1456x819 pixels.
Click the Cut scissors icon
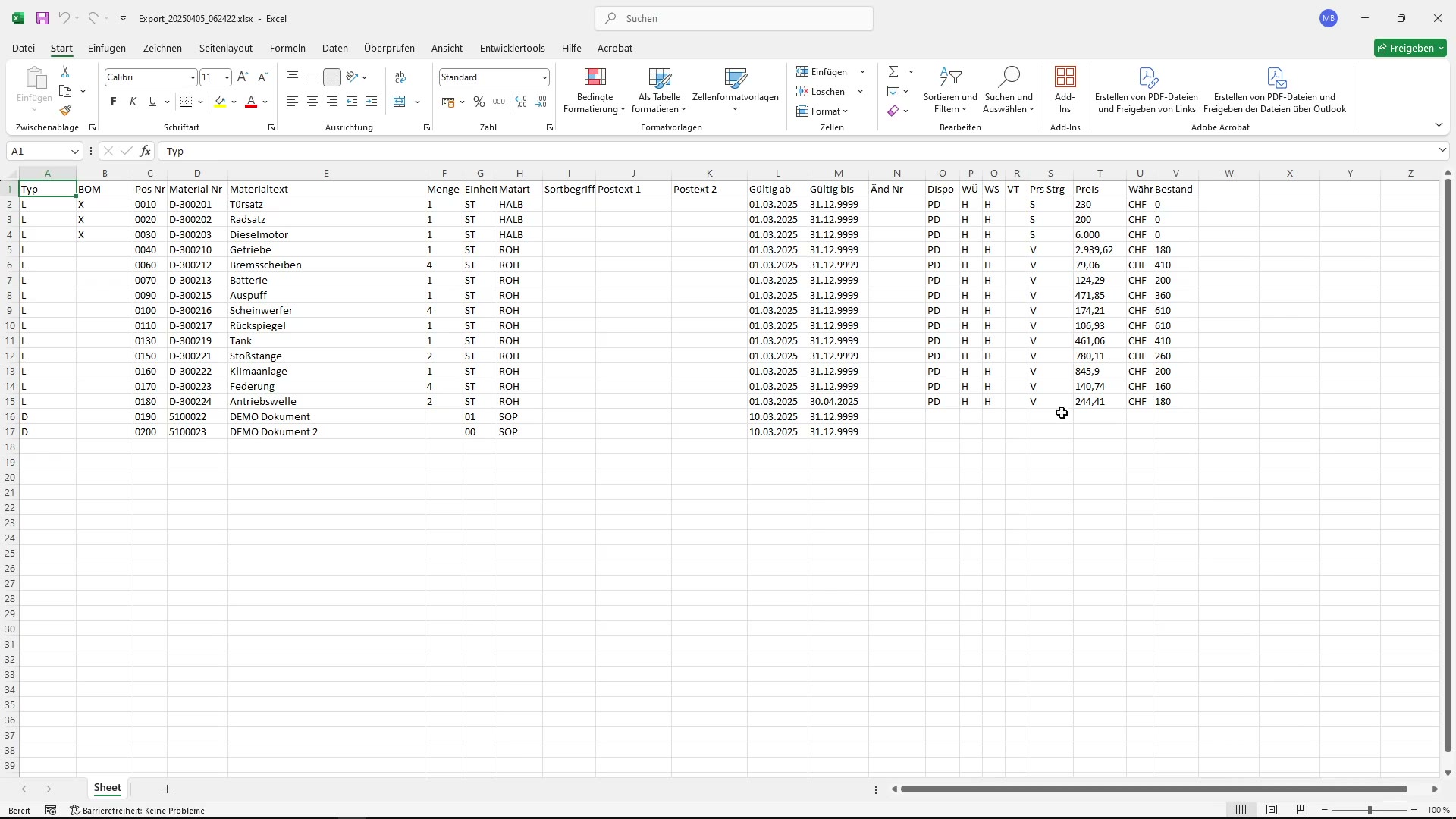pos(65,71)
